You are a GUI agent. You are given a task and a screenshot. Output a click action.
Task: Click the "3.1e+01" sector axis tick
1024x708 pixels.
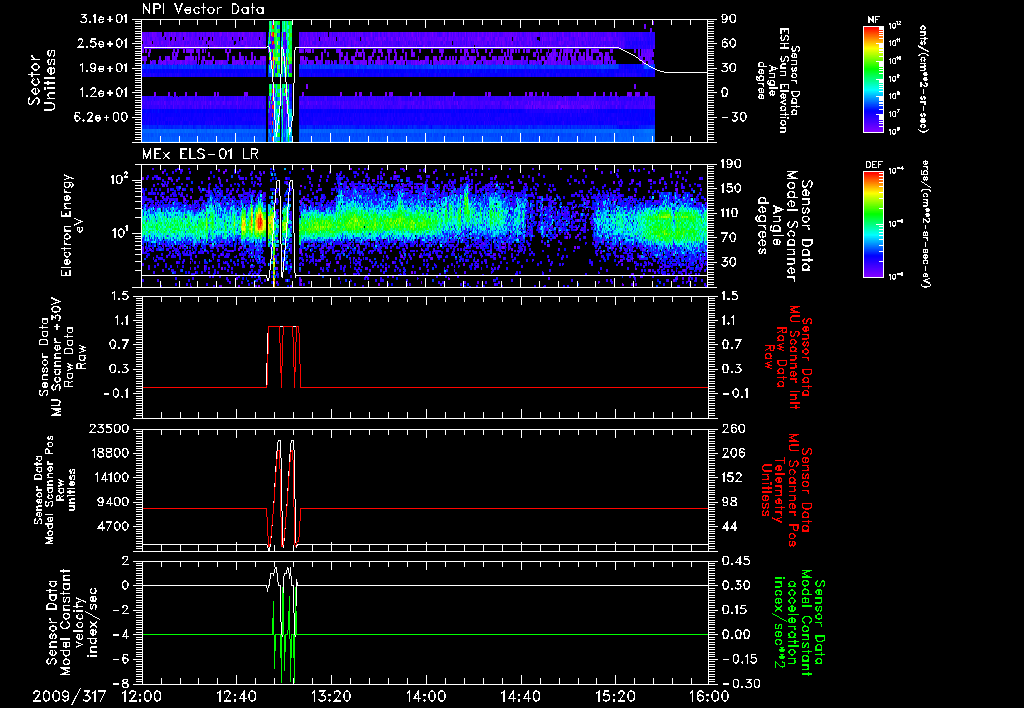106,19
